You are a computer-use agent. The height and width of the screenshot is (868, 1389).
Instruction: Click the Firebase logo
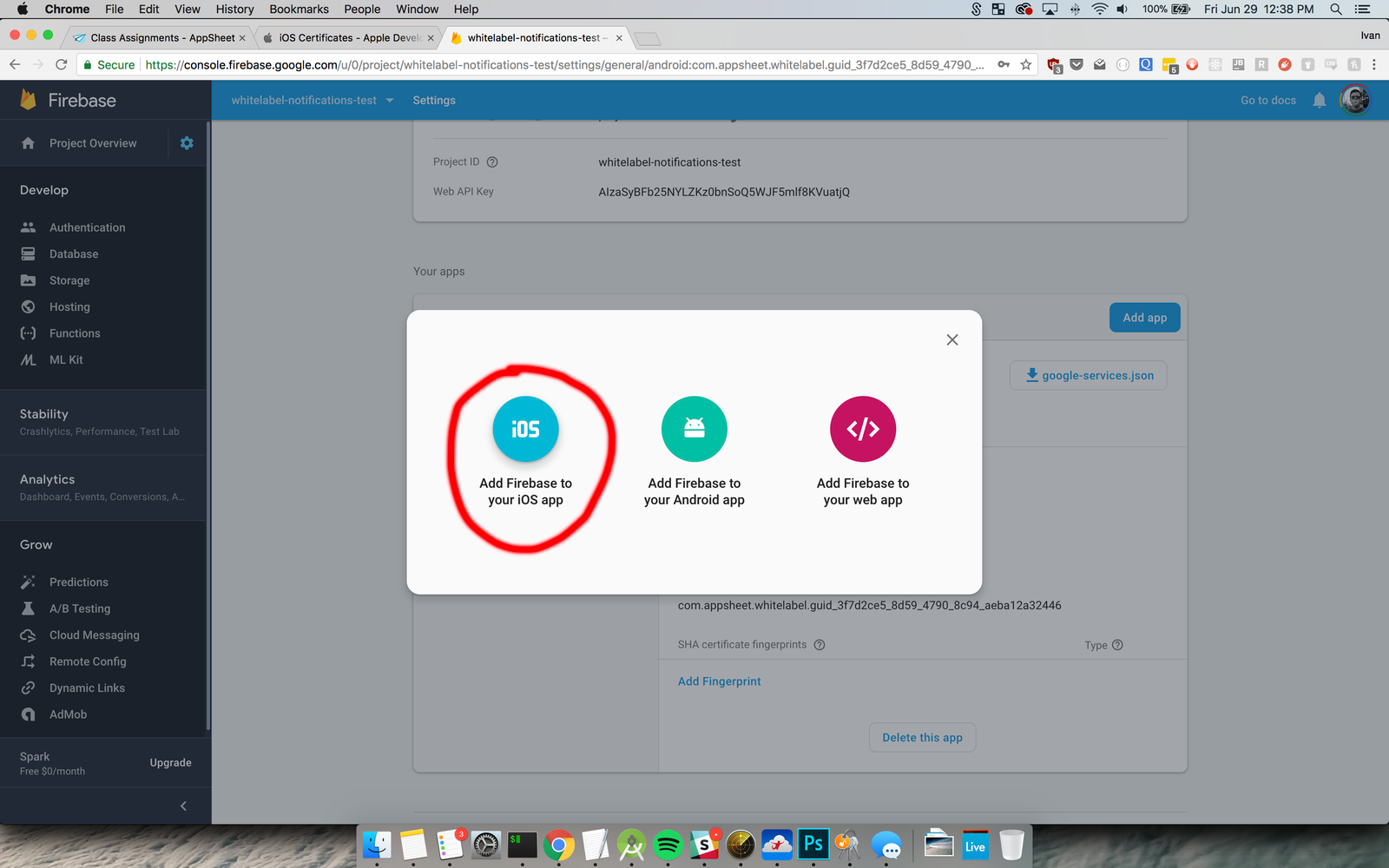(68, 100)
